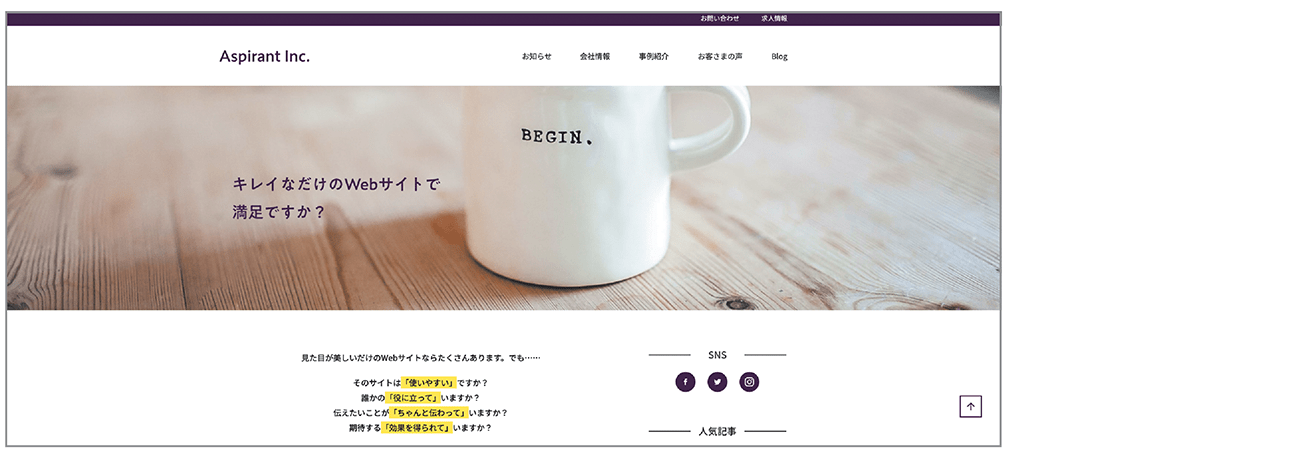Click the highlighted 「役に立って」 phrase
The width and height of the screenshot is (1300, 459).
coord(413,398)
